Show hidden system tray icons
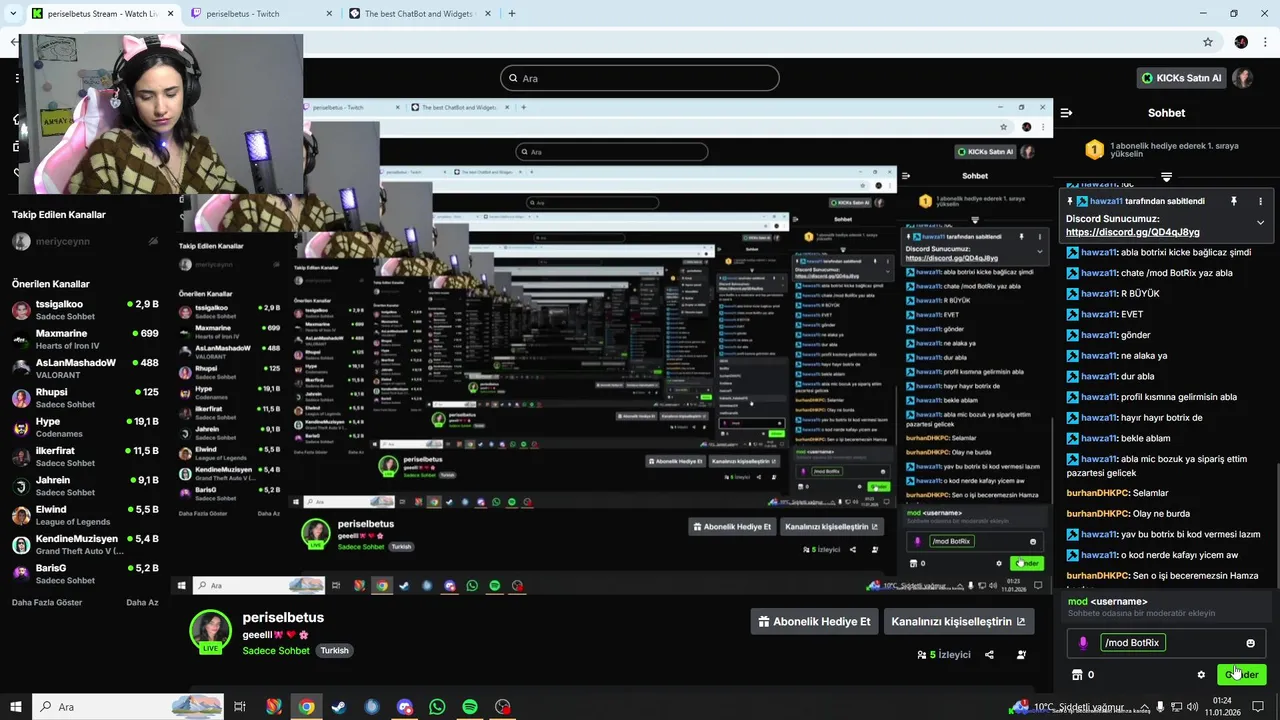This screenshot has height=720, width=1280. pos(1145,707)
